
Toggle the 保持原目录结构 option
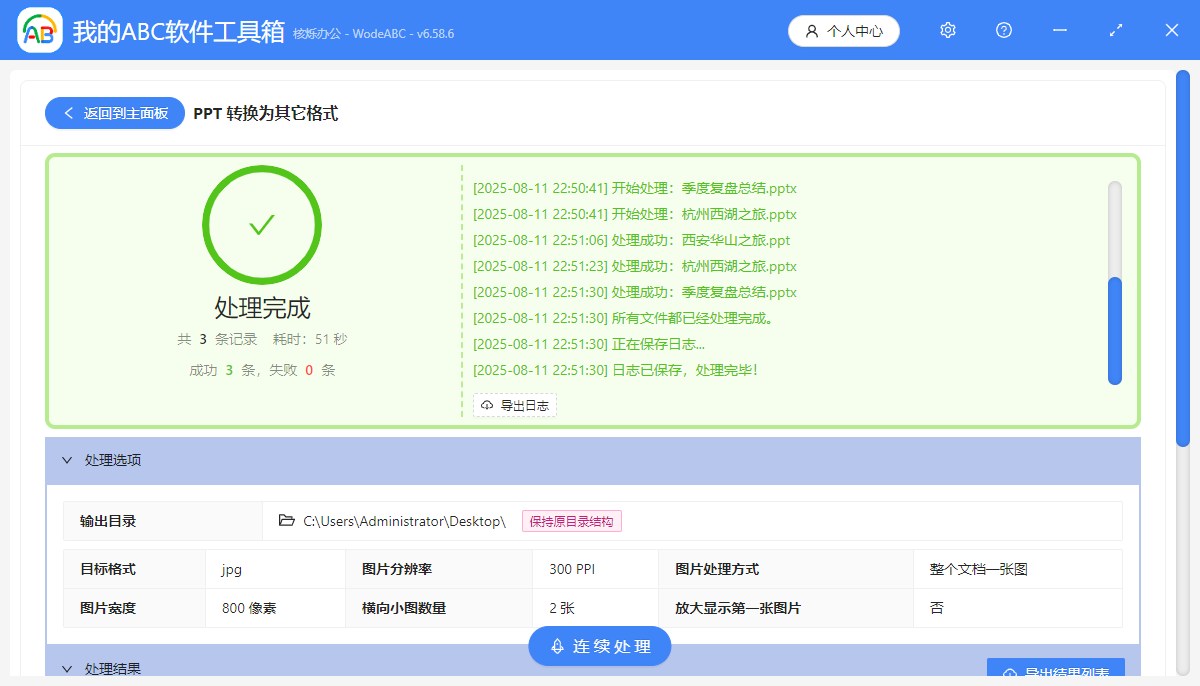(x=571, y=520)
